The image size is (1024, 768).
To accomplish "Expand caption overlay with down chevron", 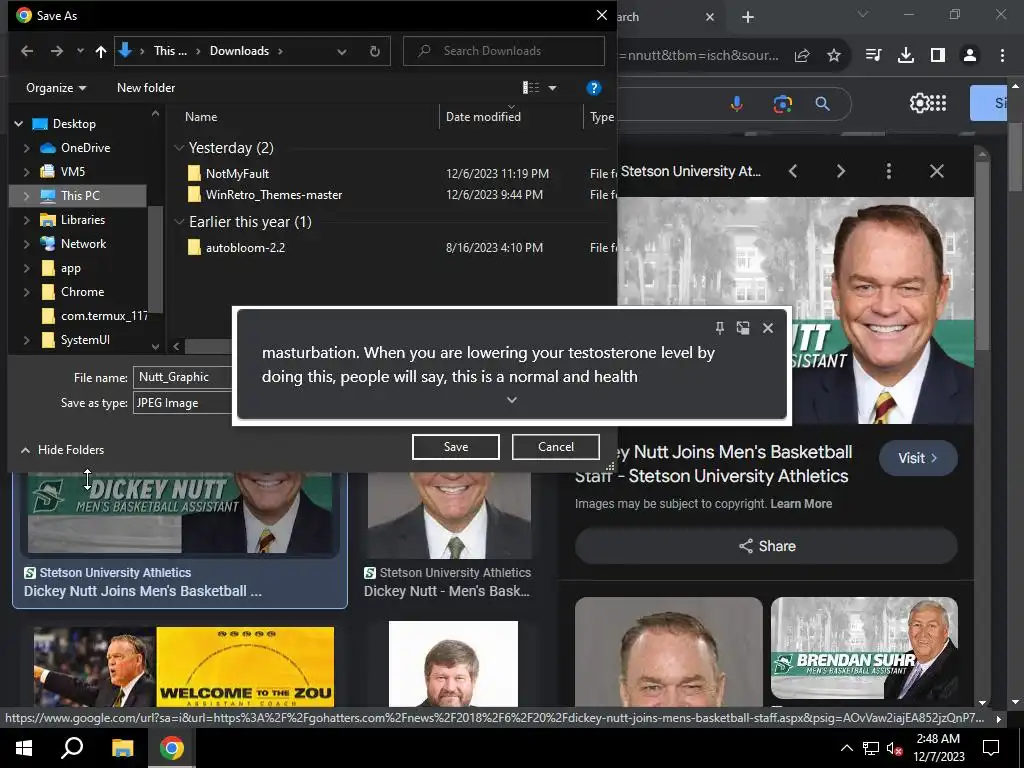I will tap(512, 400).
